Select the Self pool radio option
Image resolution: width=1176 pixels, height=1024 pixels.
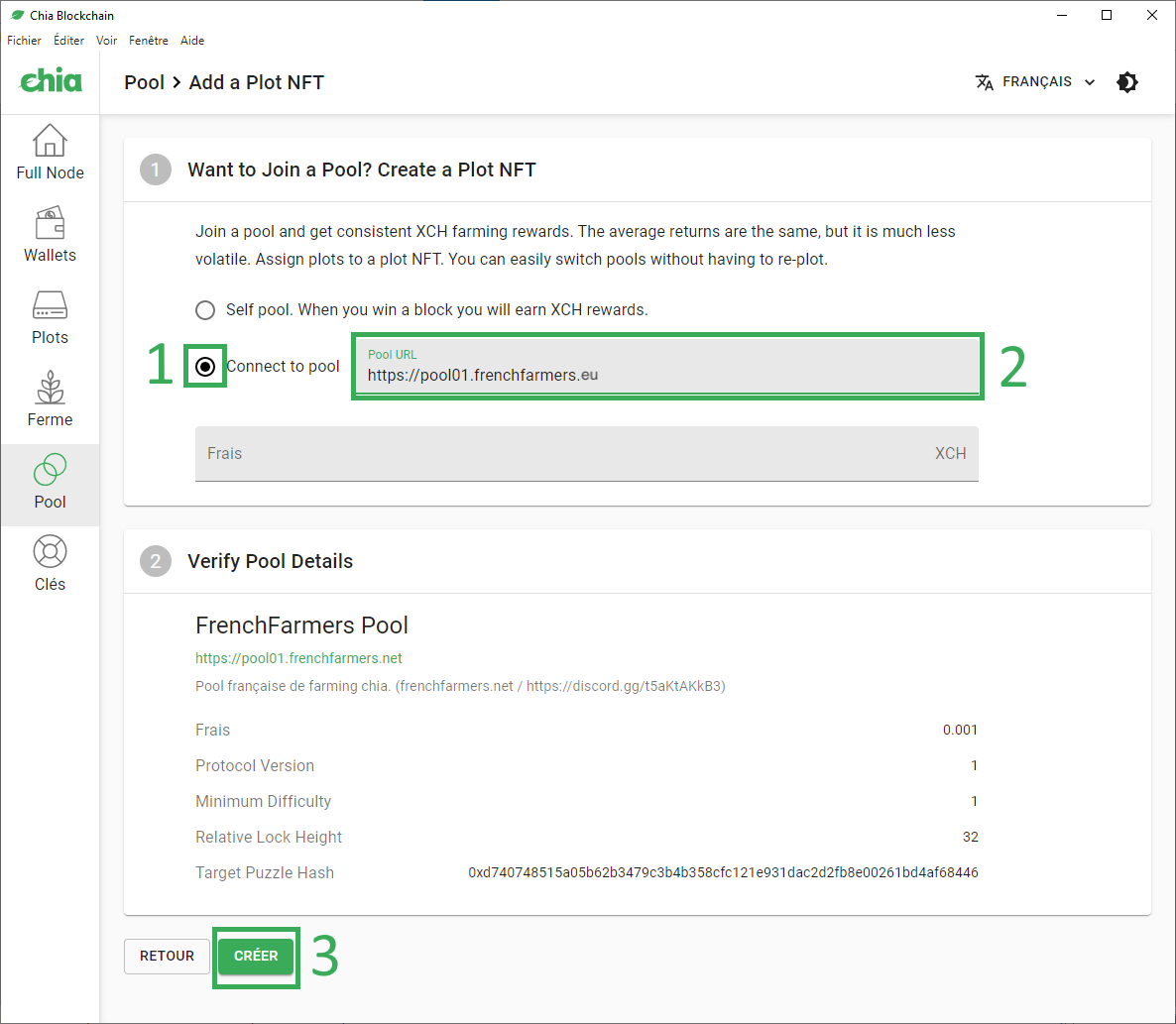[x=205, y=310]
